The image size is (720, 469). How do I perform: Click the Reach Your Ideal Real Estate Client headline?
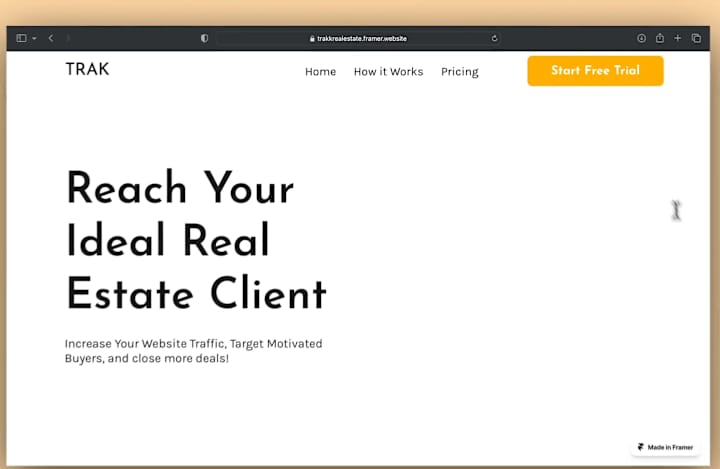197,241
